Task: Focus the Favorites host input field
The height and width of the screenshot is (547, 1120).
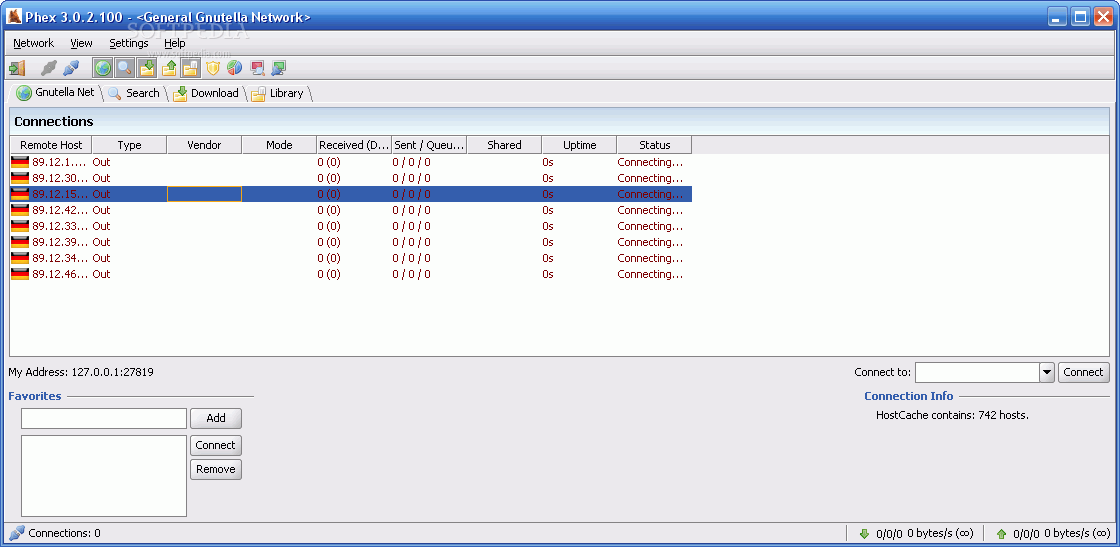Action: click(104, 418)
